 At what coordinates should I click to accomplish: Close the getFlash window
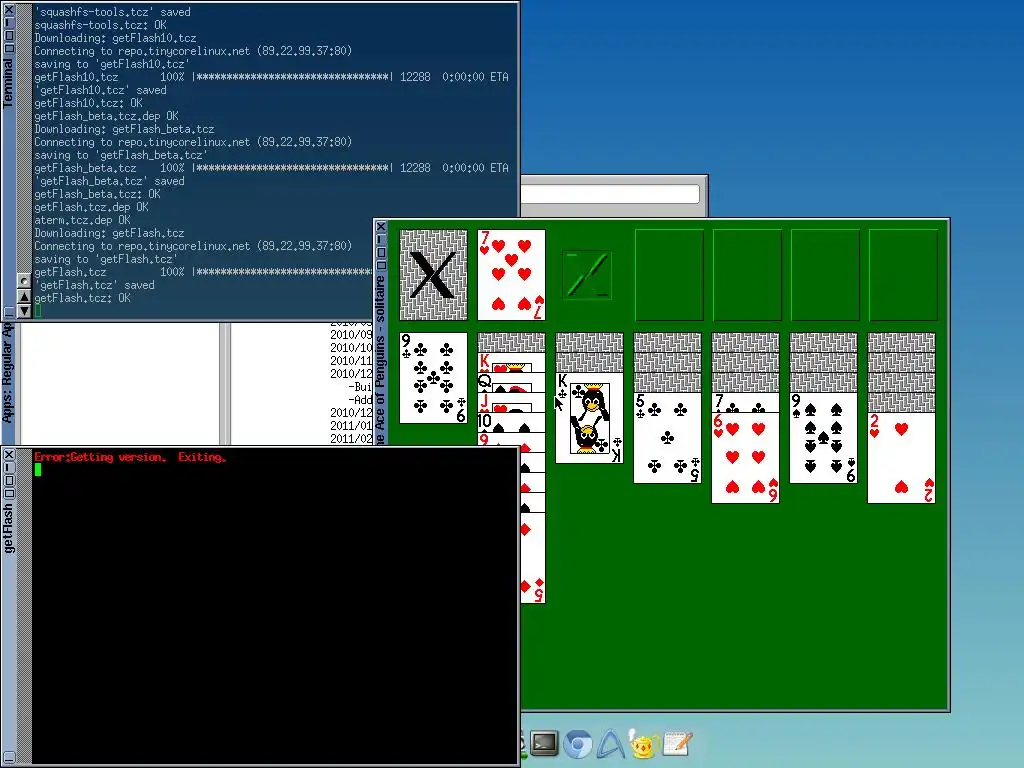8,455
